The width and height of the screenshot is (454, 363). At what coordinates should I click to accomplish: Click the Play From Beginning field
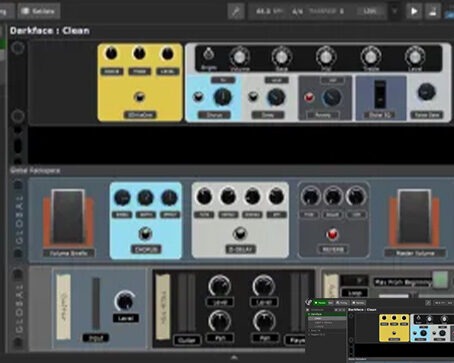point(402,283)
